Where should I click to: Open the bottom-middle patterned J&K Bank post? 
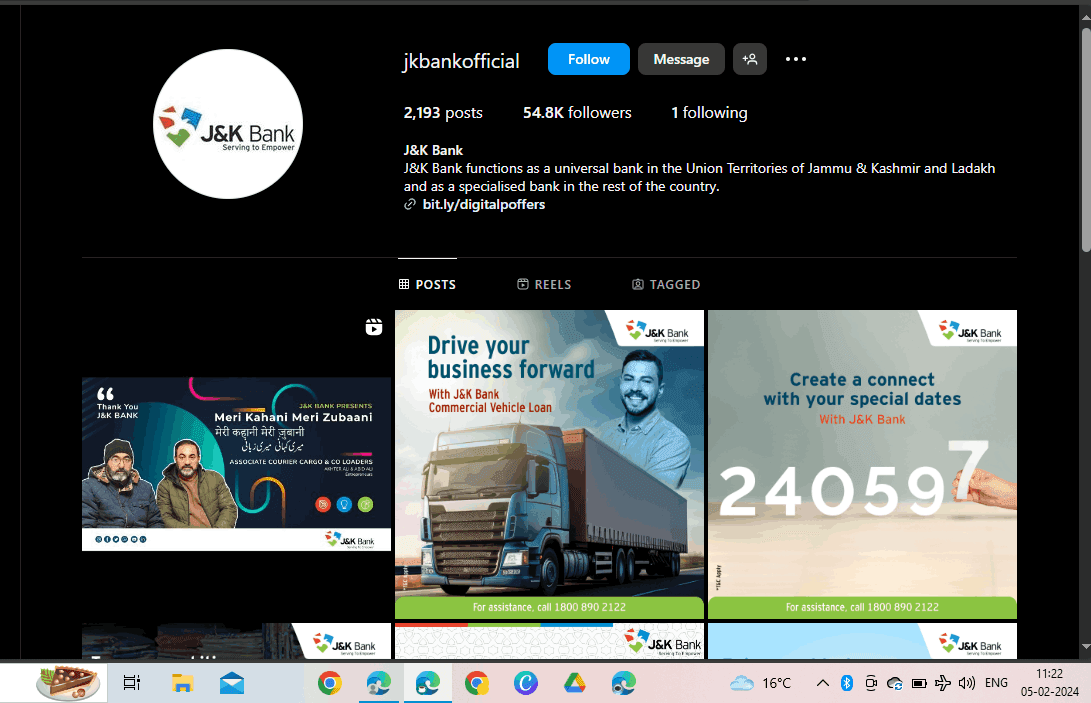pyautogui.click(x=550, y=640)
